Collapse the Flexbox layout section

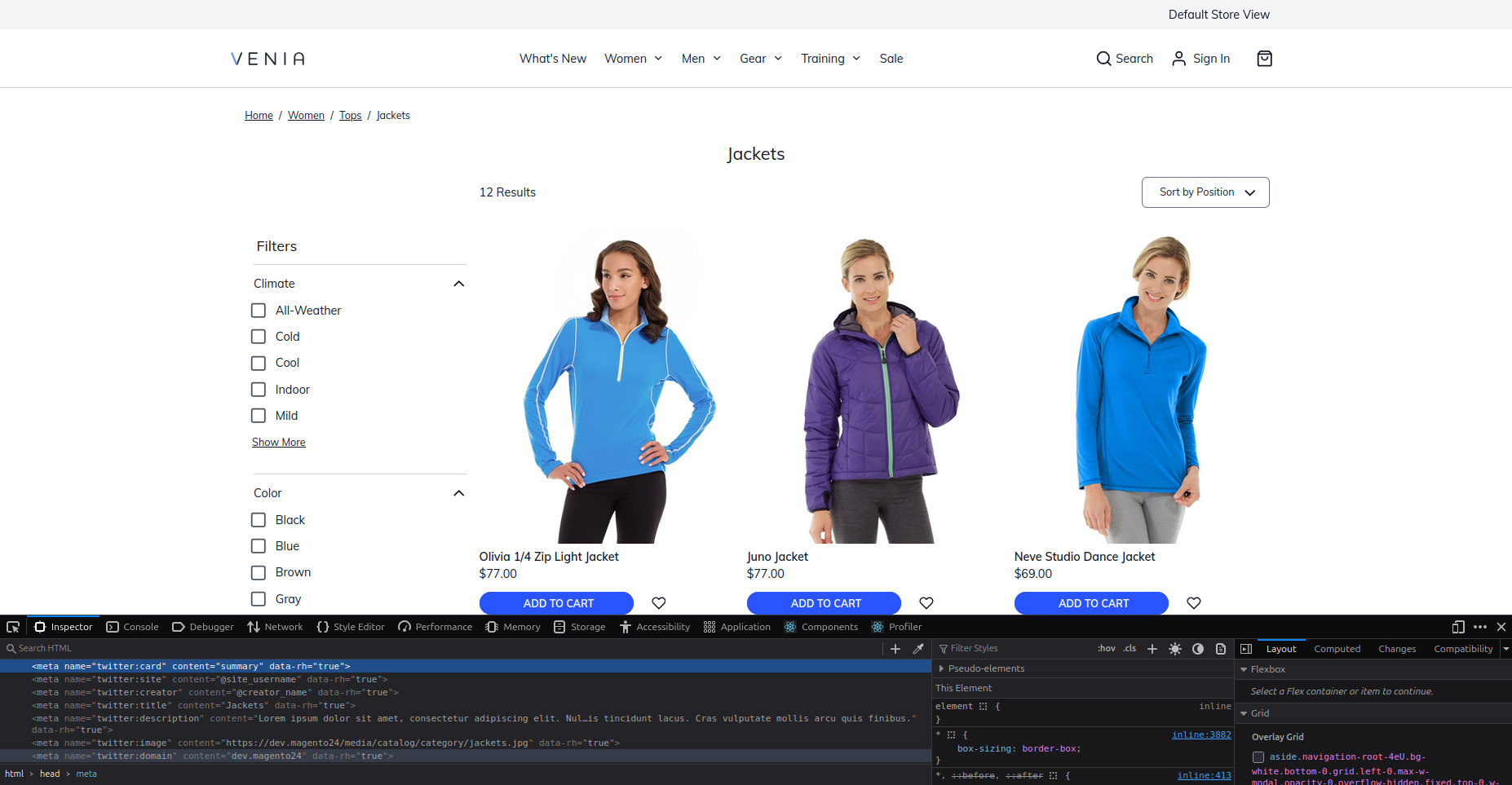1244,669
